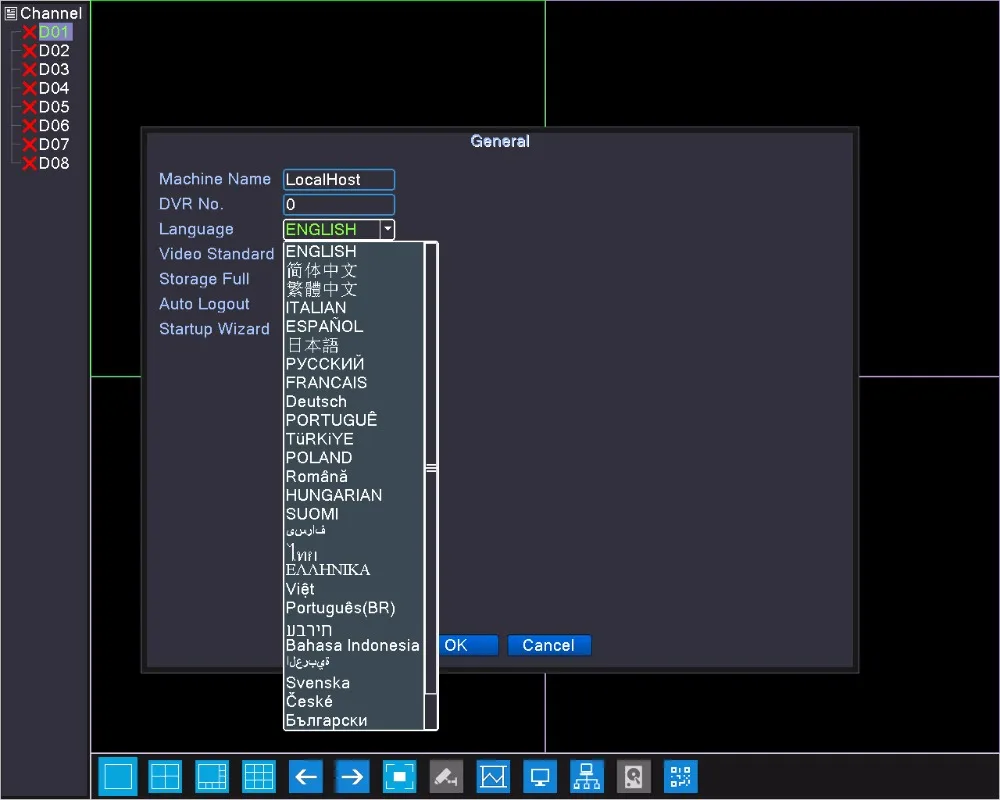Switch to single-view layout icon
Screen dimensions: 1000x800
point(118,776)
